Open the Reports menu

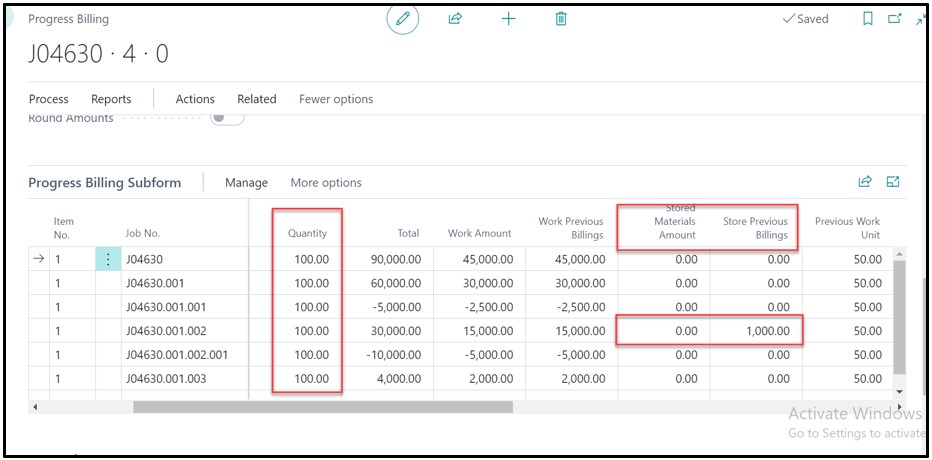(111, 99)
